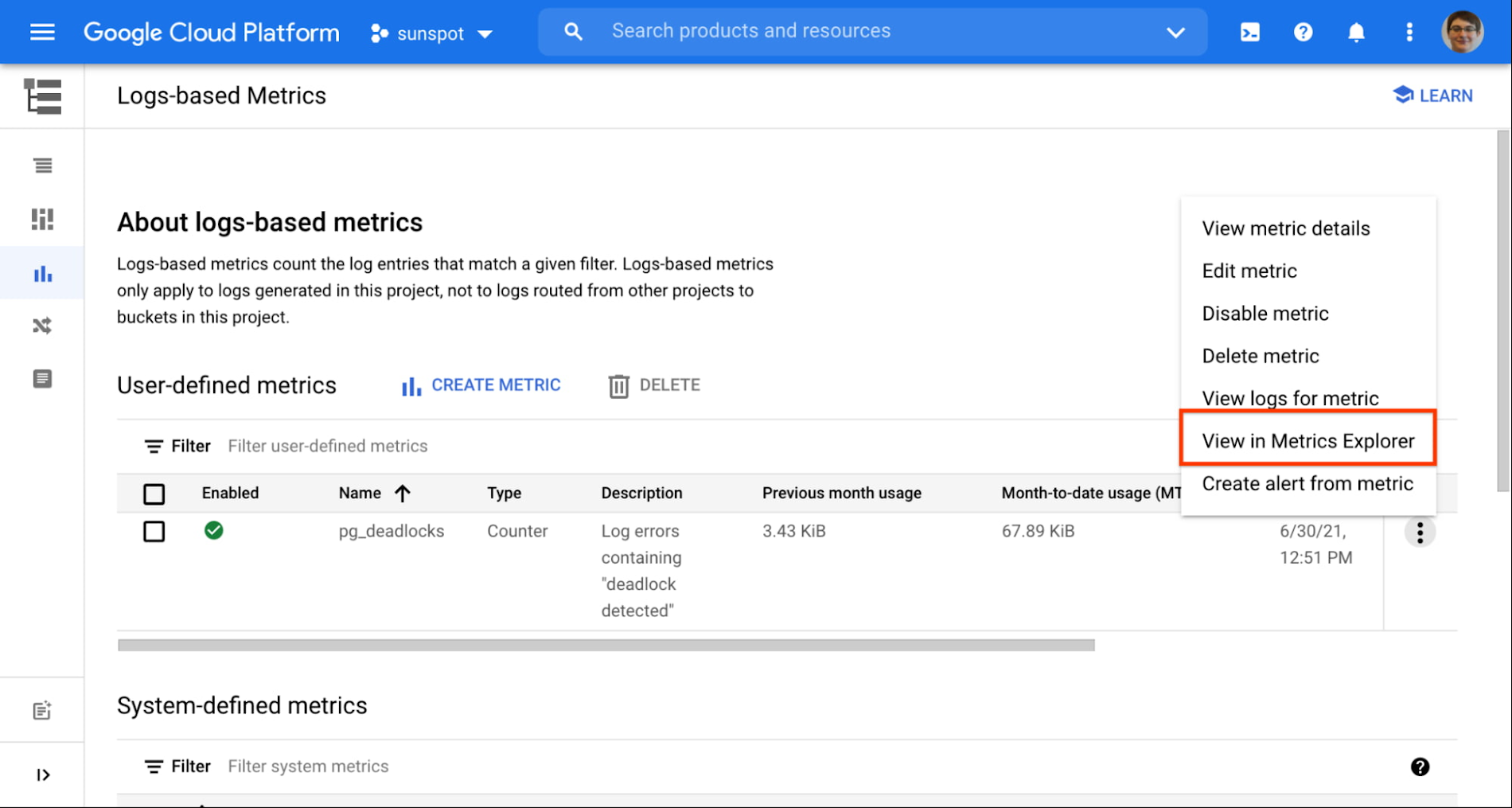Click the Type column header
The image size is (1512, 808).
pyautogui.click(x=504, y=493)
